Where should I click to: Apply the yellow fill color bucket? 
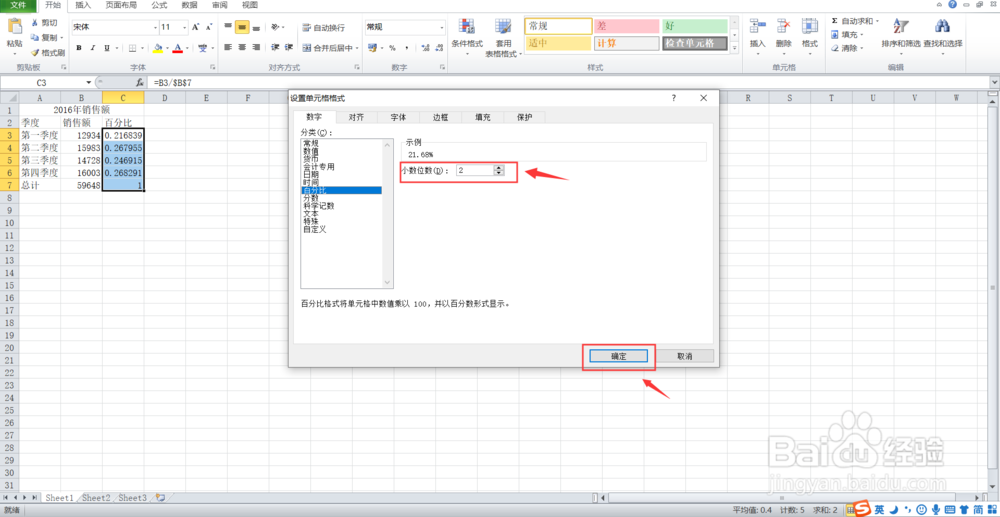pyautogui.click(x=158, y=48)
